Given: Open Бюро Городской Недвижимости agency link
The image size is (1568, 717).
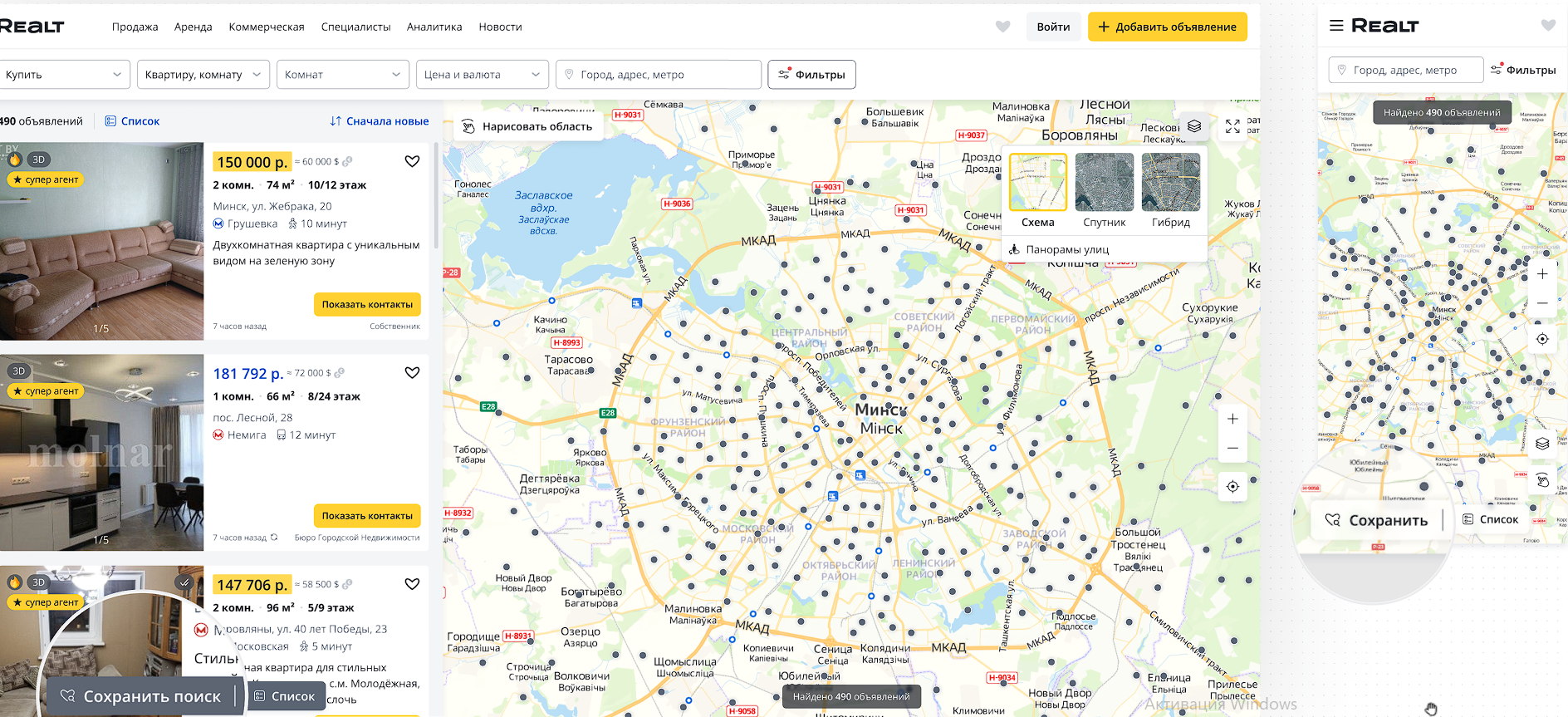Looking at the screenshot, I should (357, 538).
